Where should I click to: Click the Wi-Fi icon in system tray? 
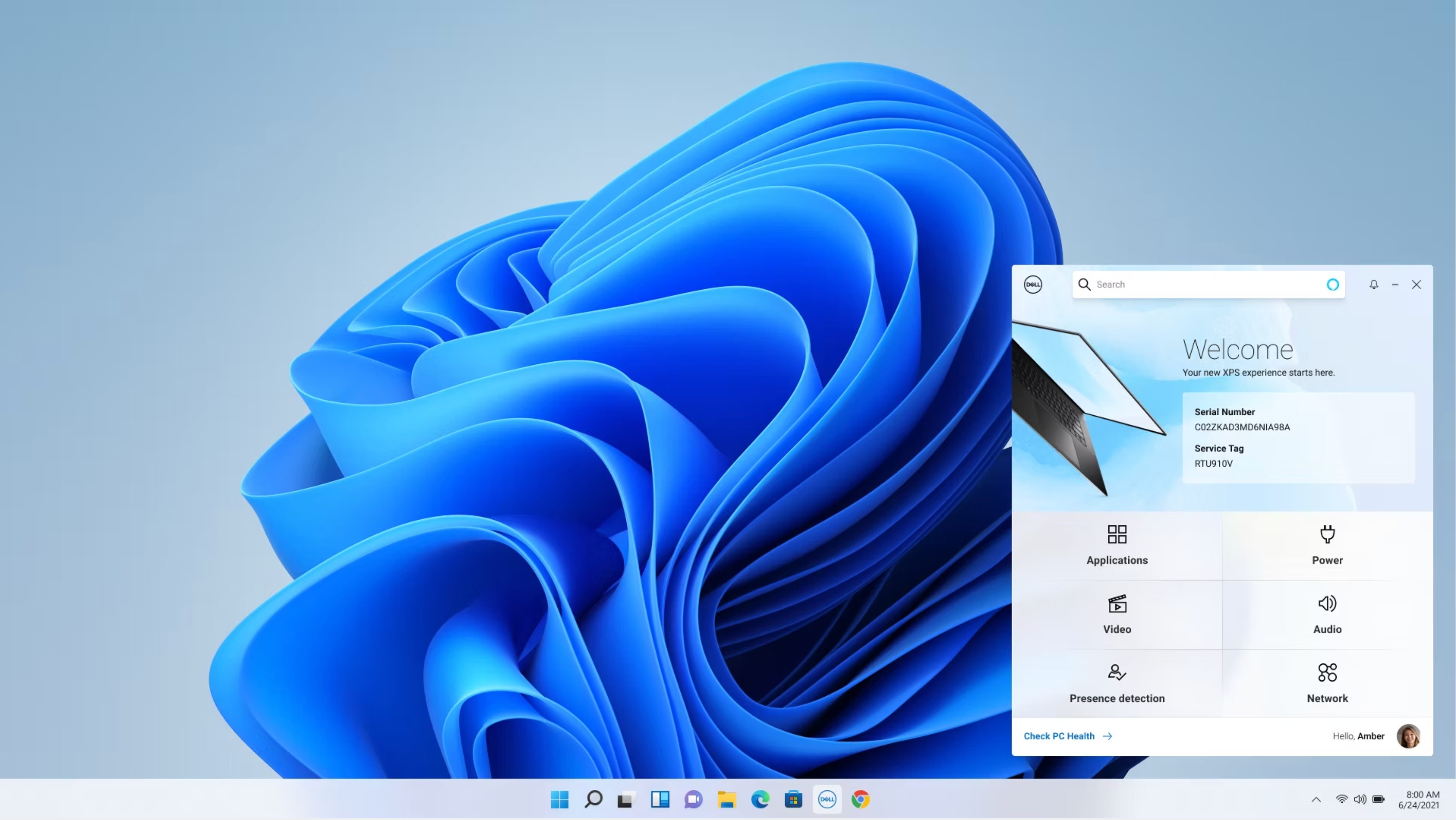click(1341, 799)
